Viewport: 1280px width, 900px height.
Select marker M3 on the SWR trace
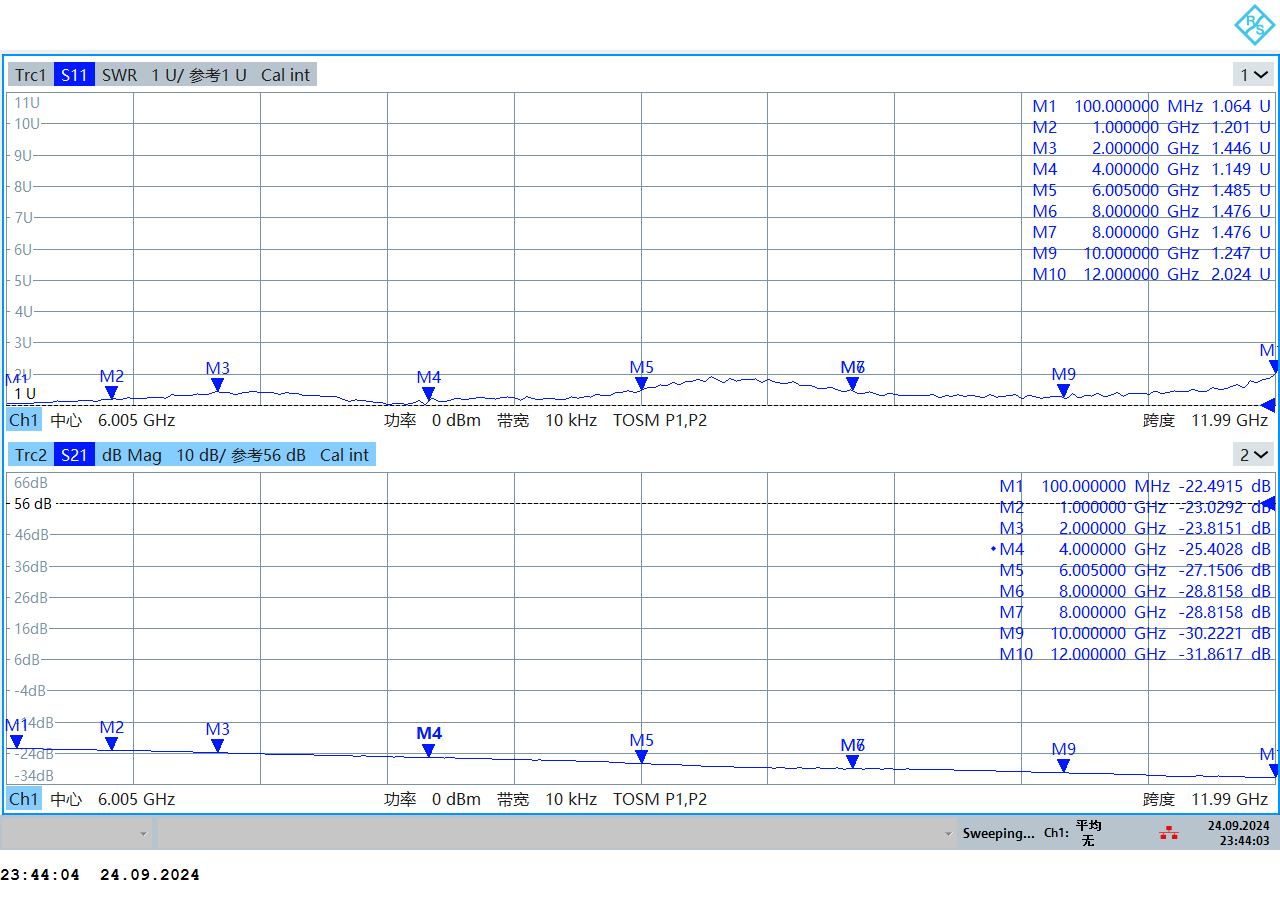click(x=217, y=385)
